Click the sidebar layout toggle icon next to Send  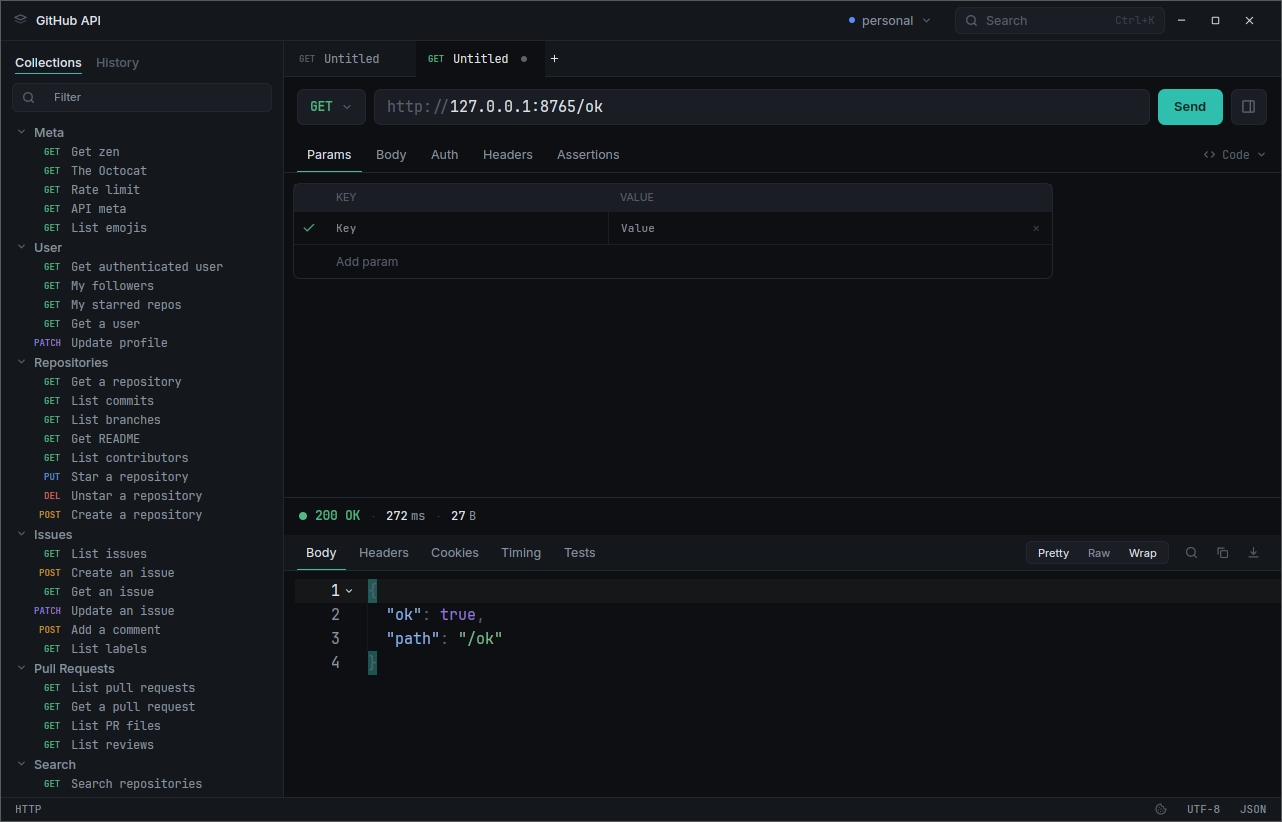point(1249,107)
